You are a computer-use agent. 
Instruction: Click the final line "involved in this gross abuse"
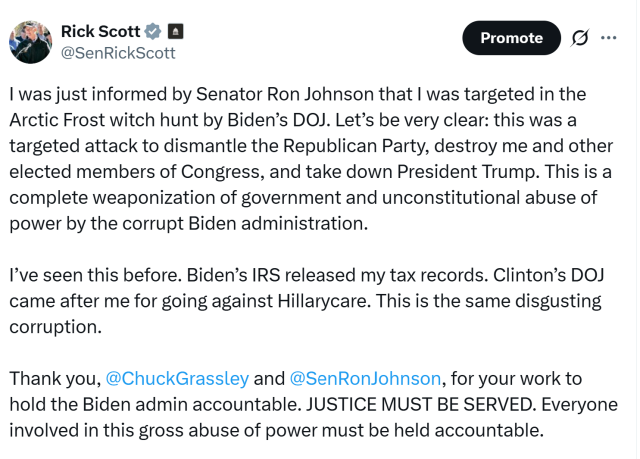click(x=276, y=431)
